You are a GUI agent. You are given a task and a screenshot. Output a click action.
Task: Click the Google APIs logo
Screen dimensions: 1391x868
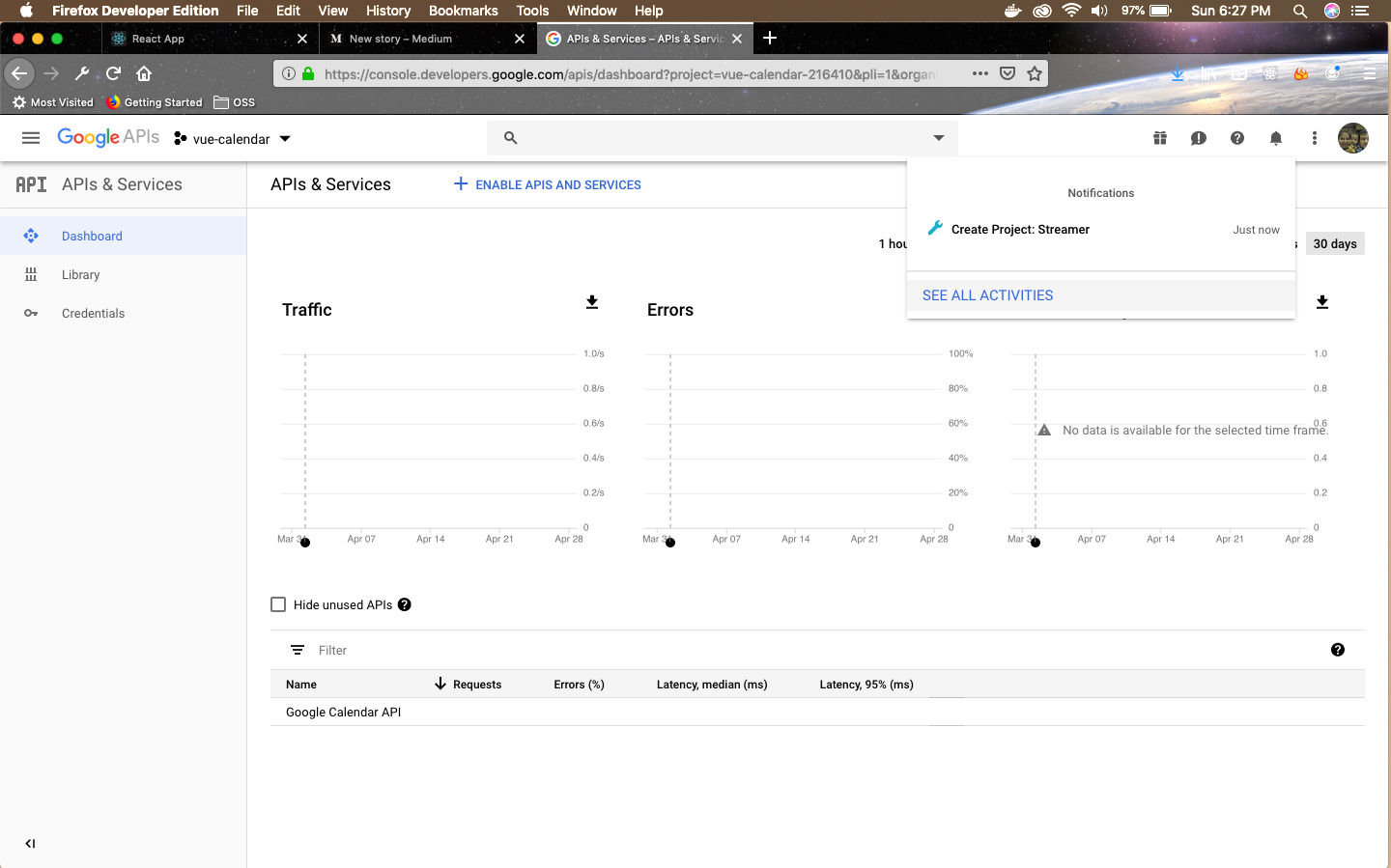tap(108, 137)
